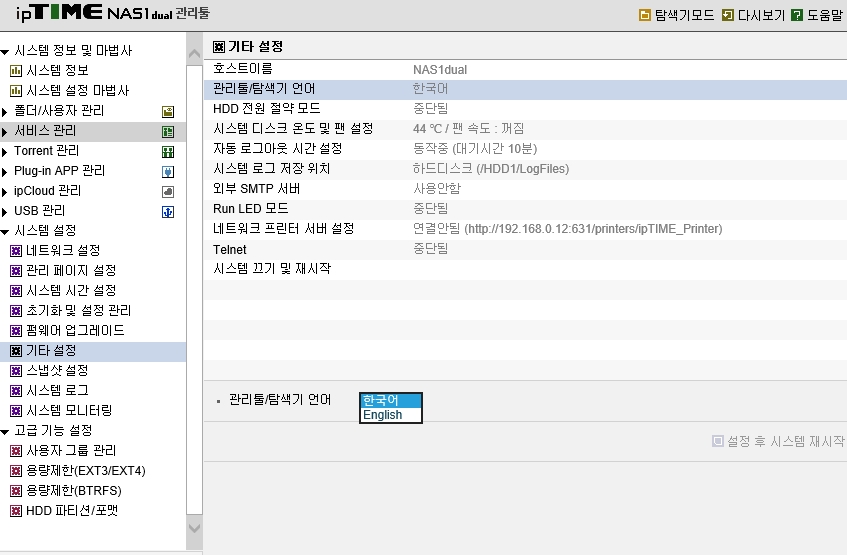Click the red icon for 용량제한(BTRFS)
The height and width of the screenshot is (555, 847).
tap(16, 491)
